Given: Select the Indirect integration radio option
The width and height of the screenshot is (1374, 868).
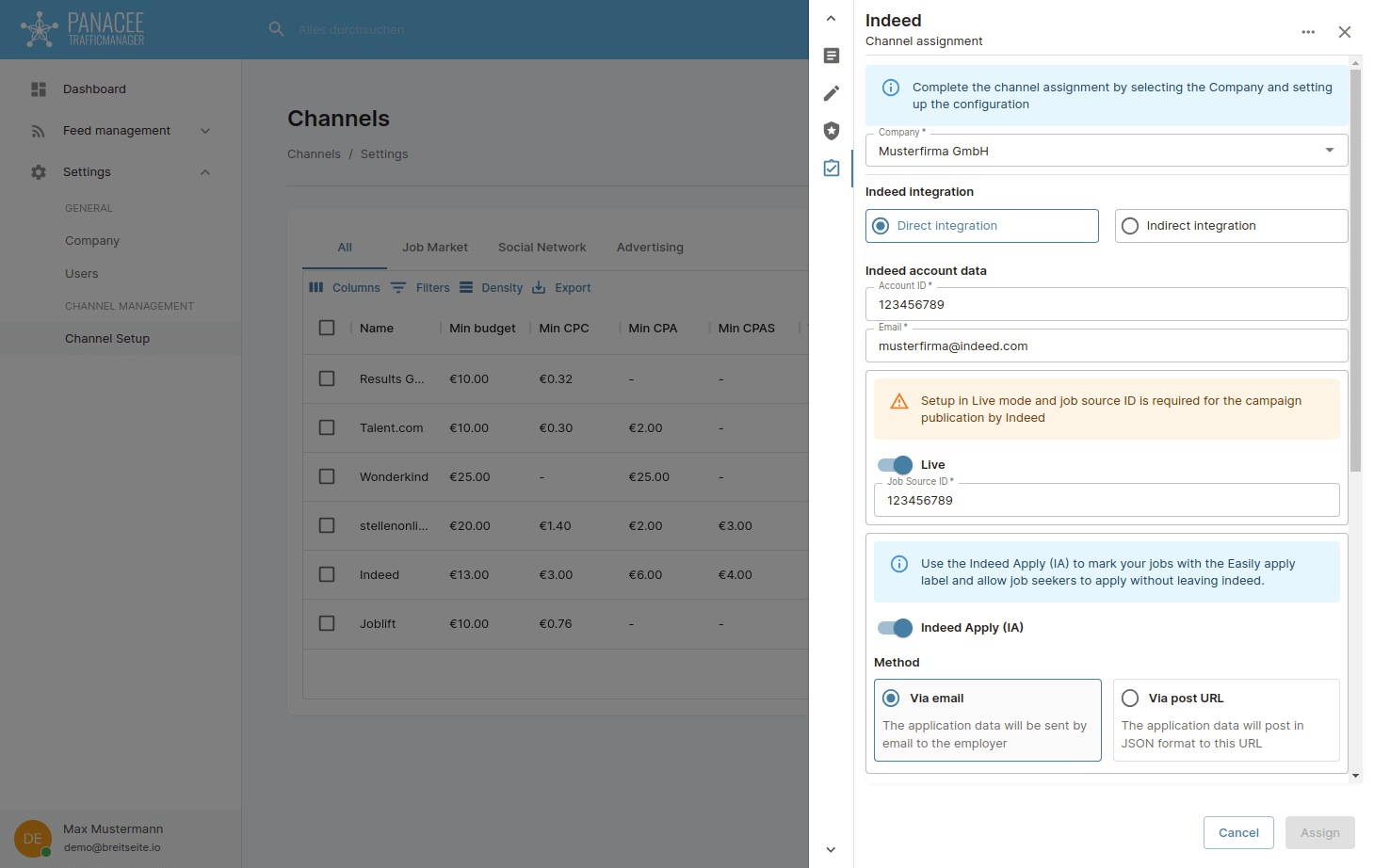Looking at the screenshot, I should (x=1130, y=226).
